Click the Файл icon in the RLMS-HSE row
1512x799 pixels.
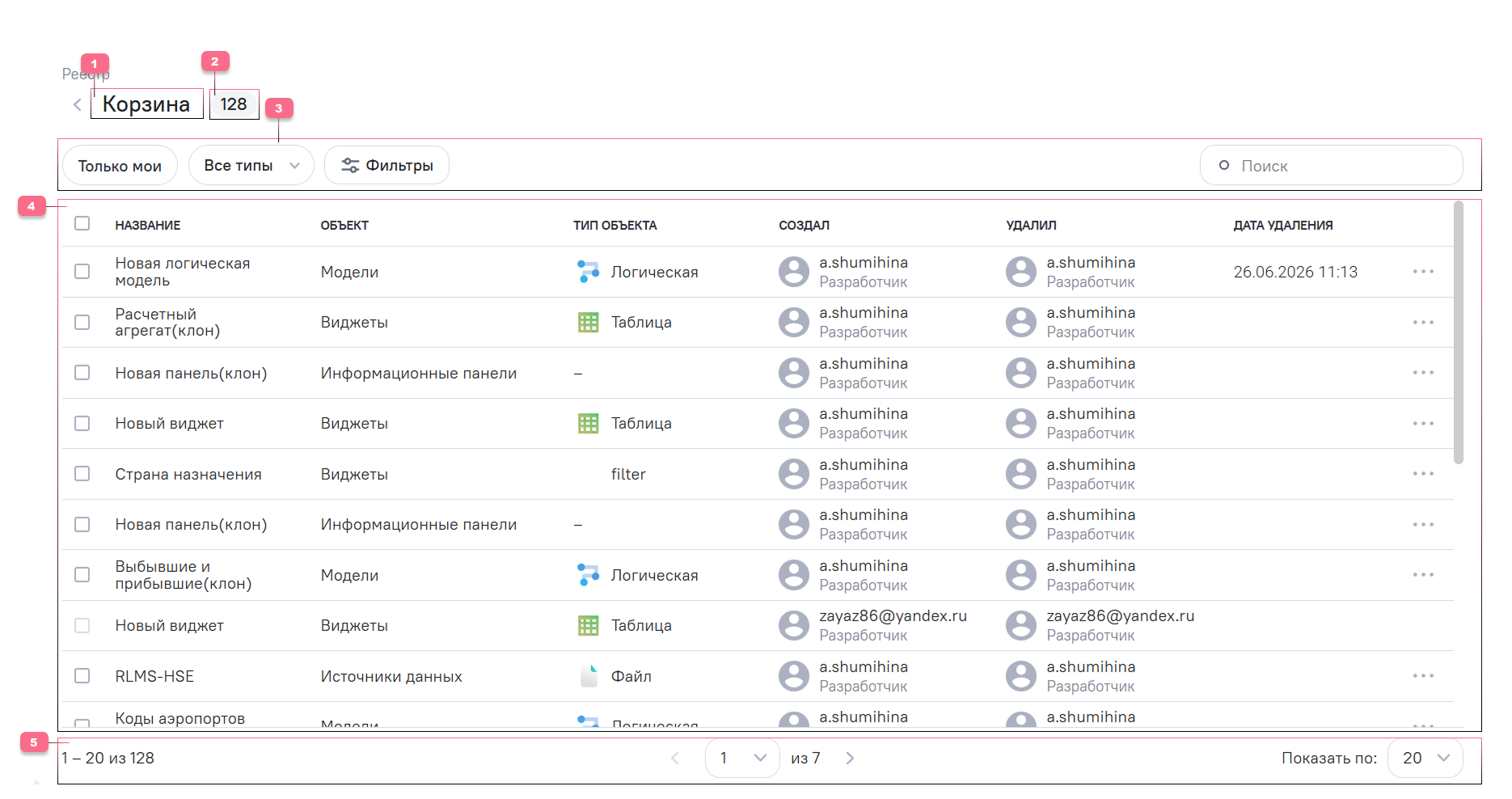coord(589,676)
